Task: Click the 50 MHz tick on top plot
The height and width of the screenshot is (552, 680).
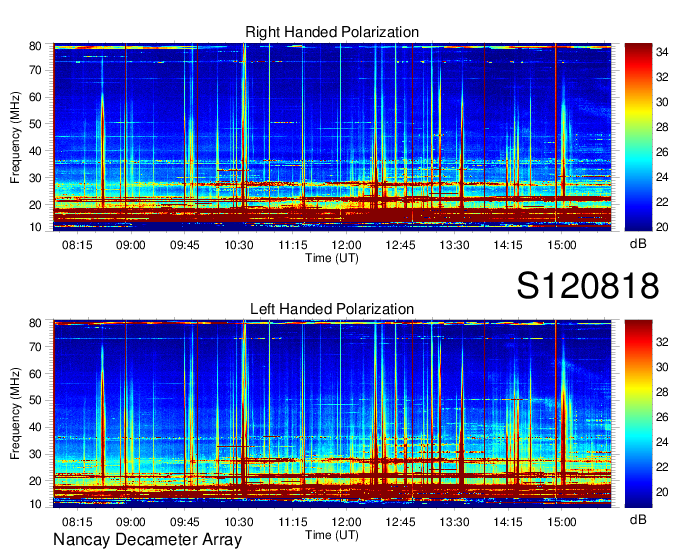Action: [x=35, y=124]
